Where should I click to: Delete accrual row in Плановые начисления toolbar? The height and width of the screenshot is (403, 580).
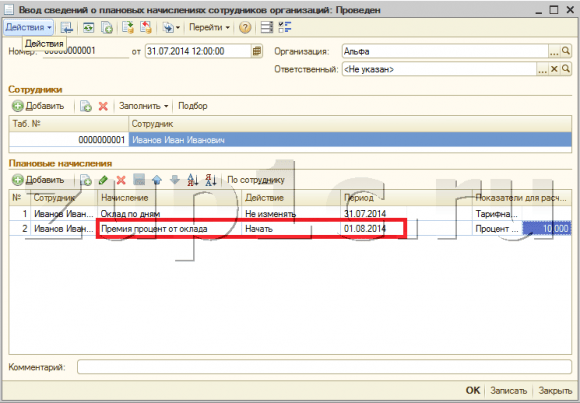point(121,180)
